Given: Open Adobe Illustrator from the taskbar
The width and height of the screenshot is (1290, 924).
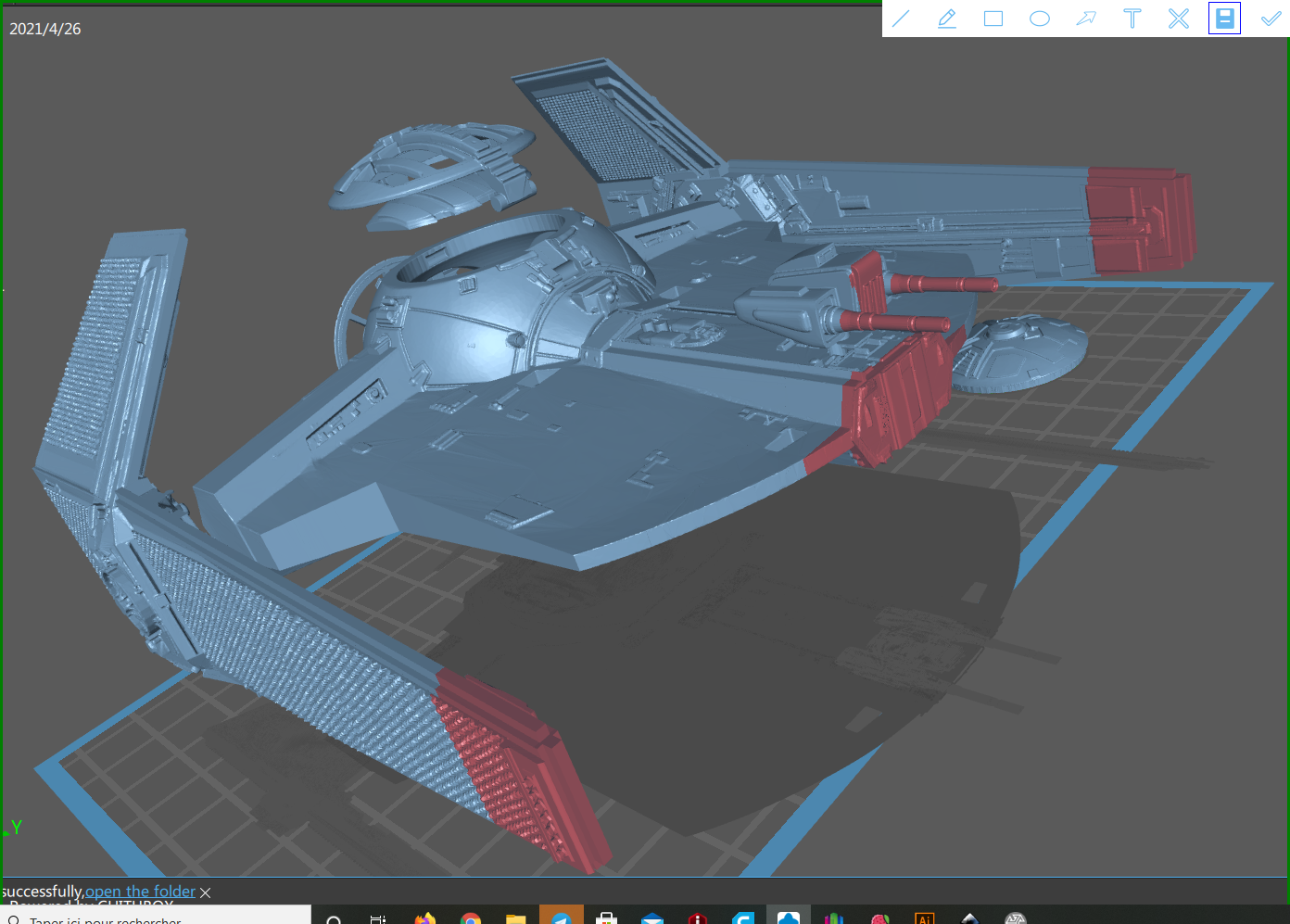Looking at the screenshot, I should (x=924, y=918).
